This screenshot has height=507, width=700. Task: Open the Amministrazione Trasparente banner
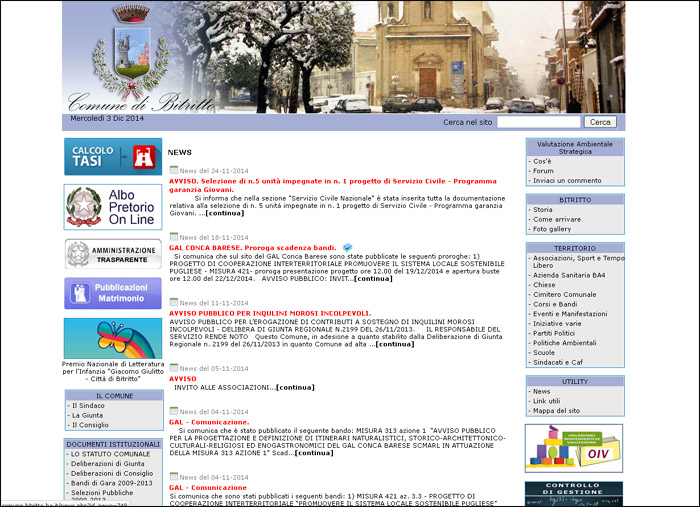tap(113, 254)
